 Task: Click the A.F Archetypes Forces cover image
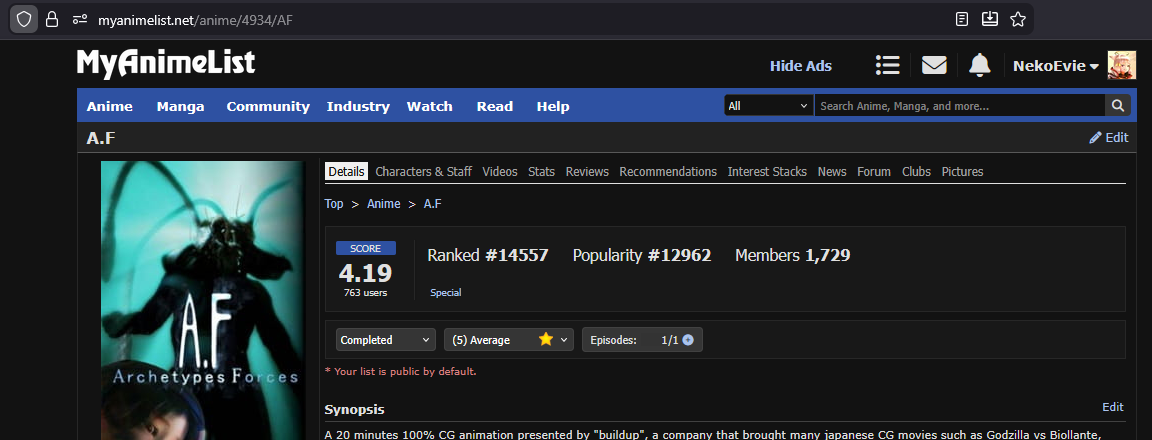click(203, 300)
